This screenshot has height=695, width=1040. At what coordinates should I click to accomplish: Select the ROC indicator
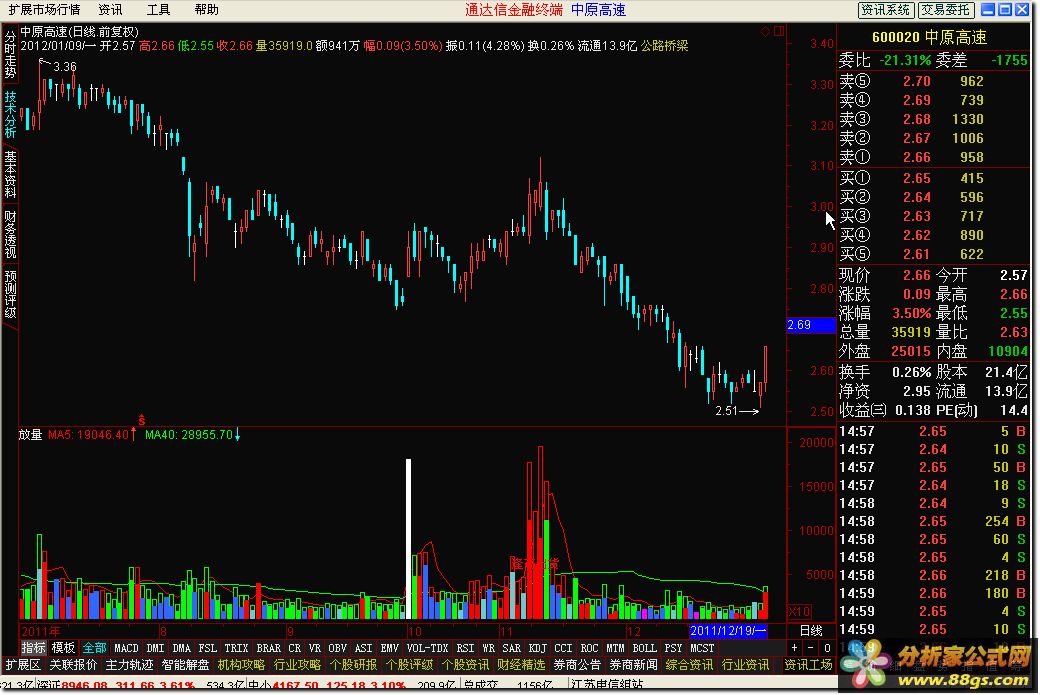[589, 648]
